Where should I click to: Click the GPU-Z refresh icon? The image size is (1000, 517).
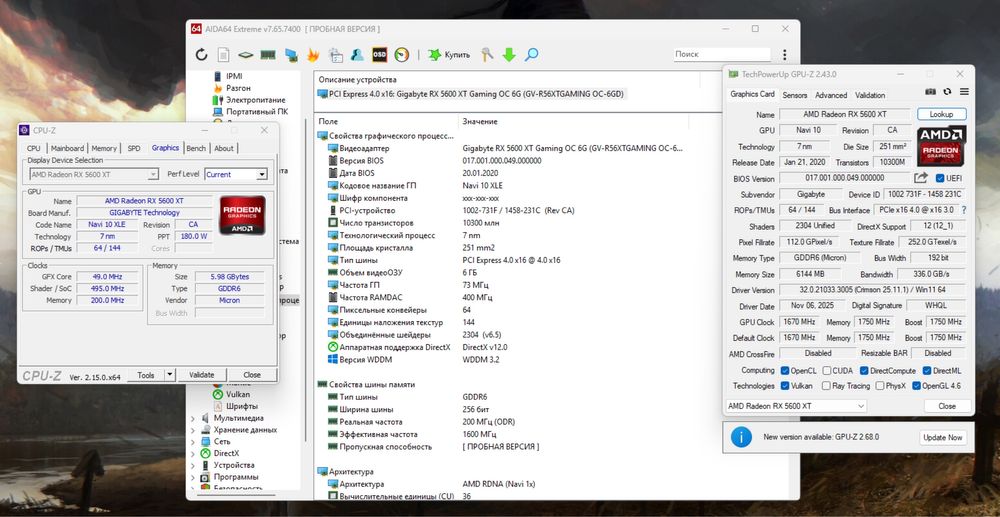pyautogui.click(x=947, y=92)
